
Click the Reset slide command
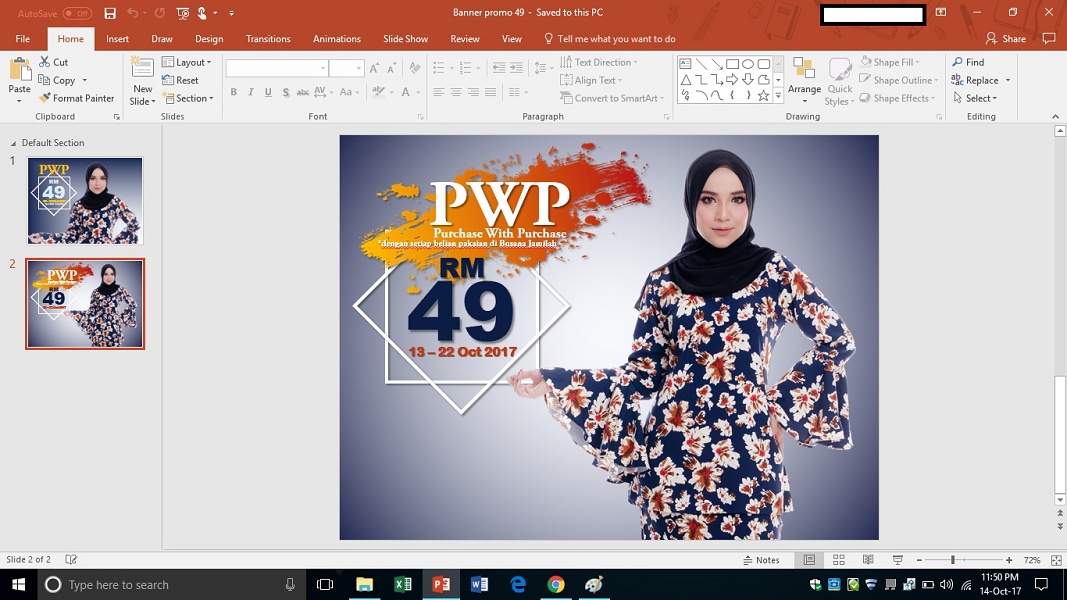(180, 80)
